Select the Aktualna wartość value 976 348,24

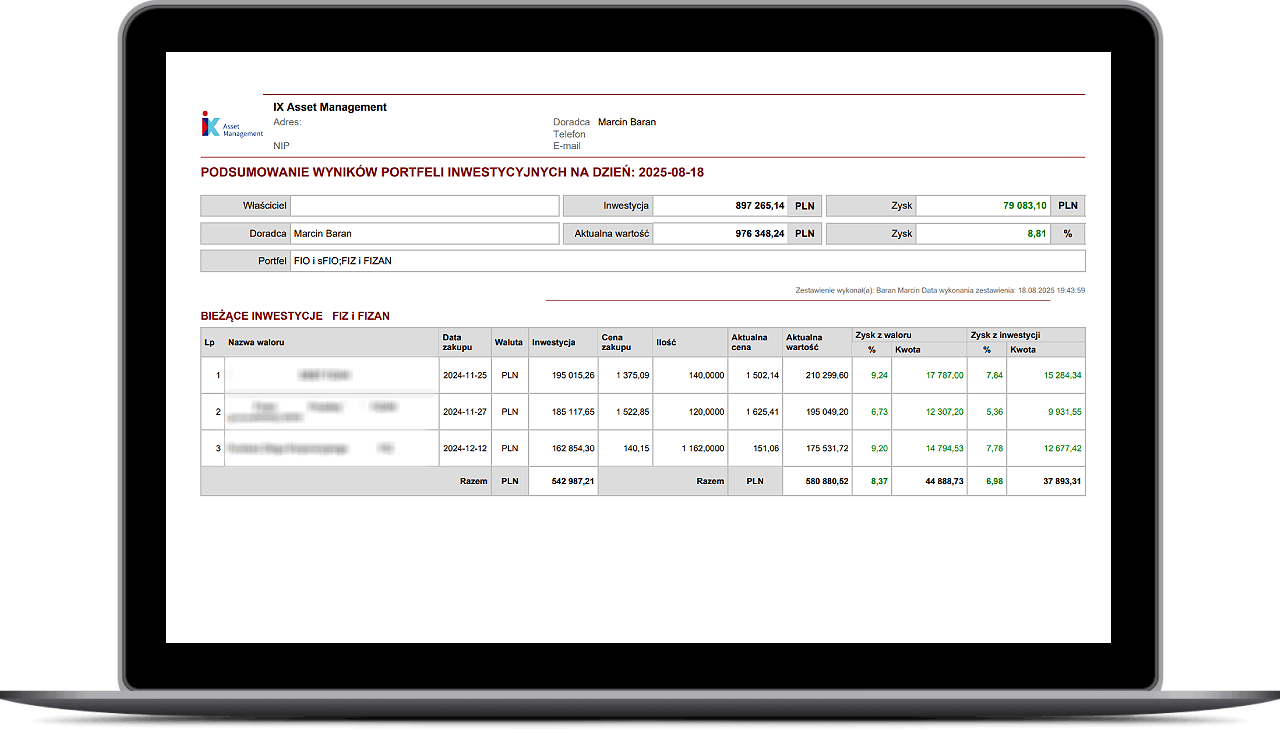tap(719, 234)
